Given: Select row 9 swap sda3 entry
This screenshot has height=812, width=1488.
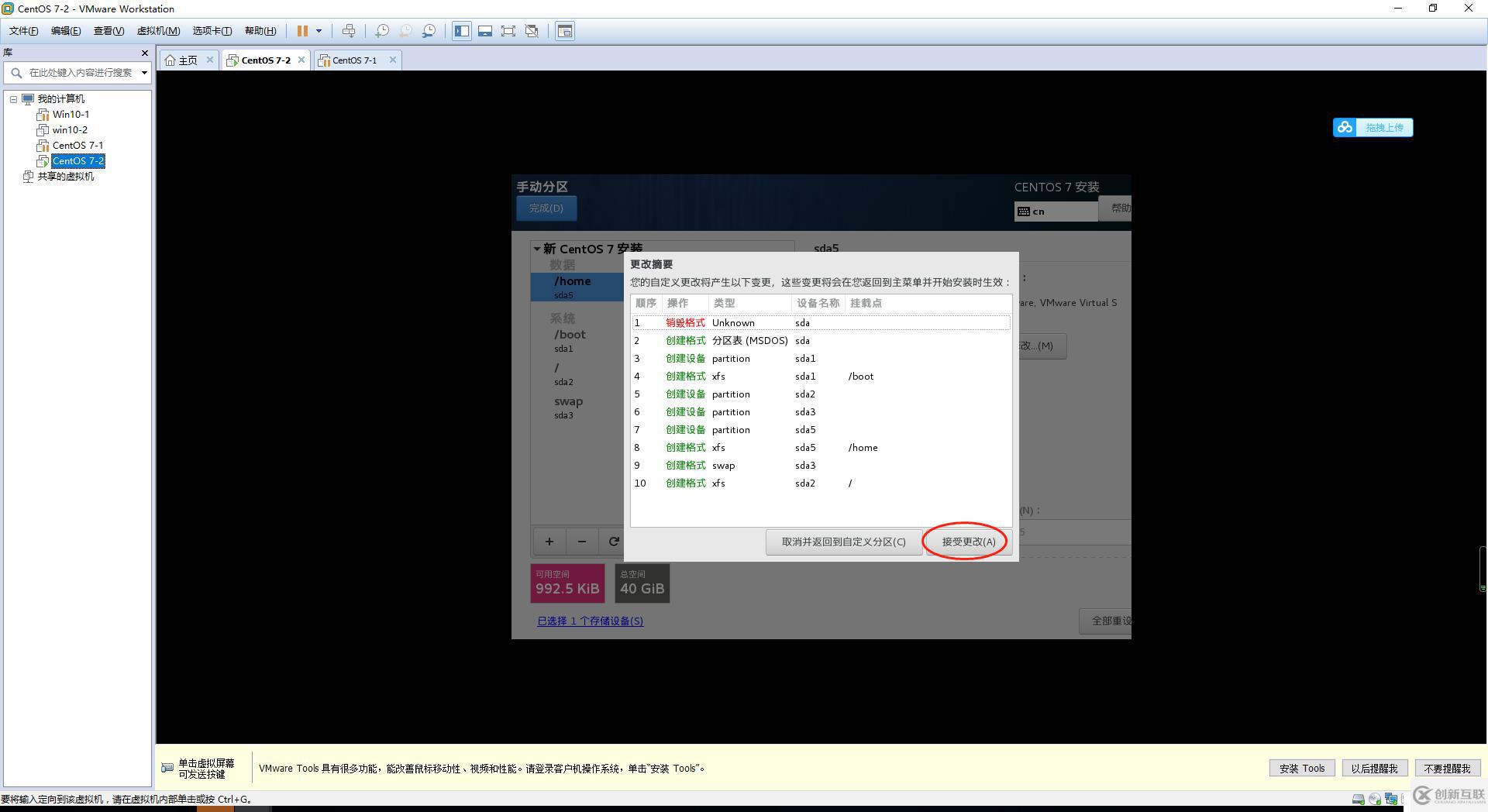Looking at the screenshot, I should 821,466.
